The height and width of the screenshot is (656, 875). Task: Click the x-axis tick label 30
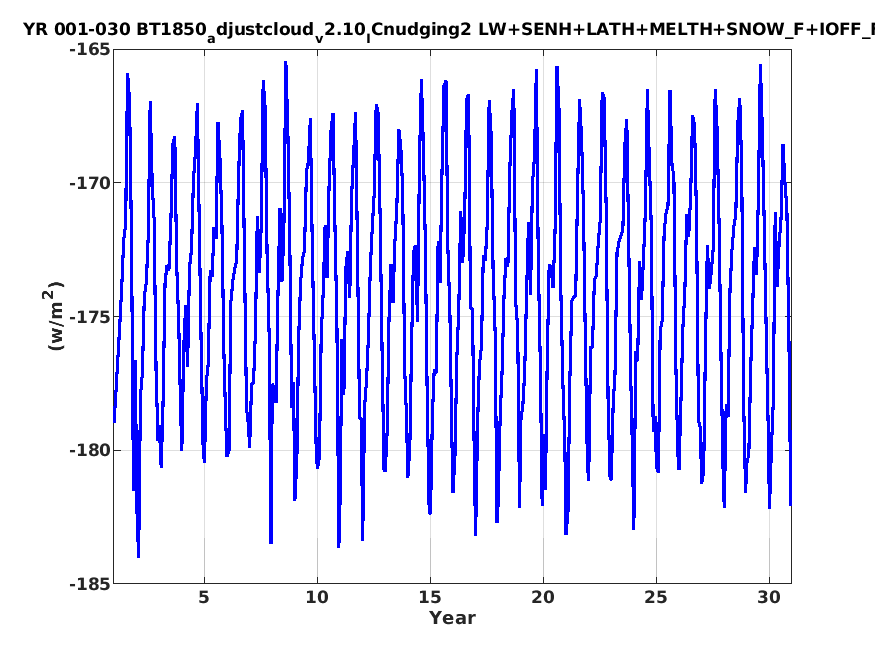(x=769, y=597)
